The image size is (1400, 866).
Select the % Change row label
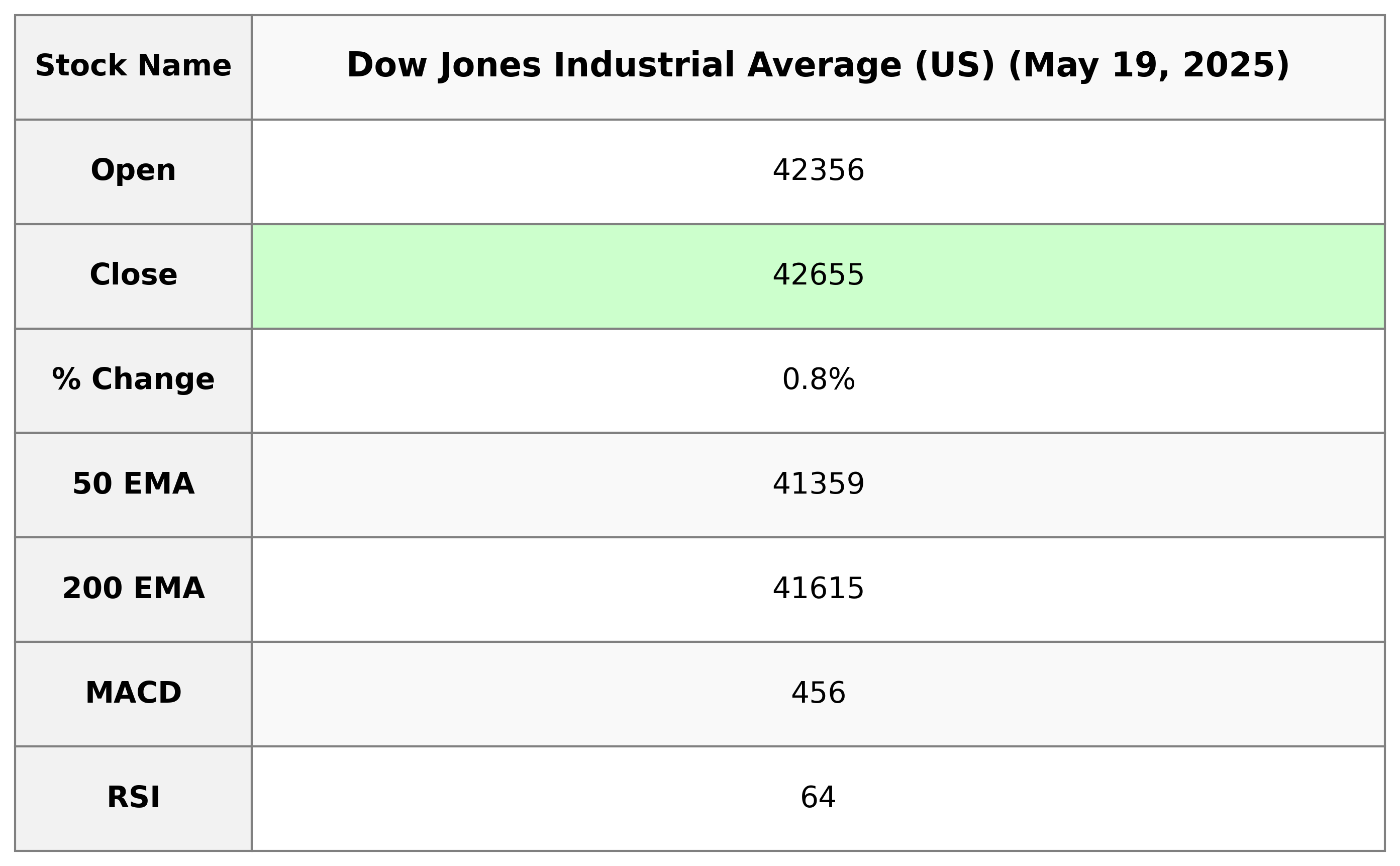[x=133, y=380]
